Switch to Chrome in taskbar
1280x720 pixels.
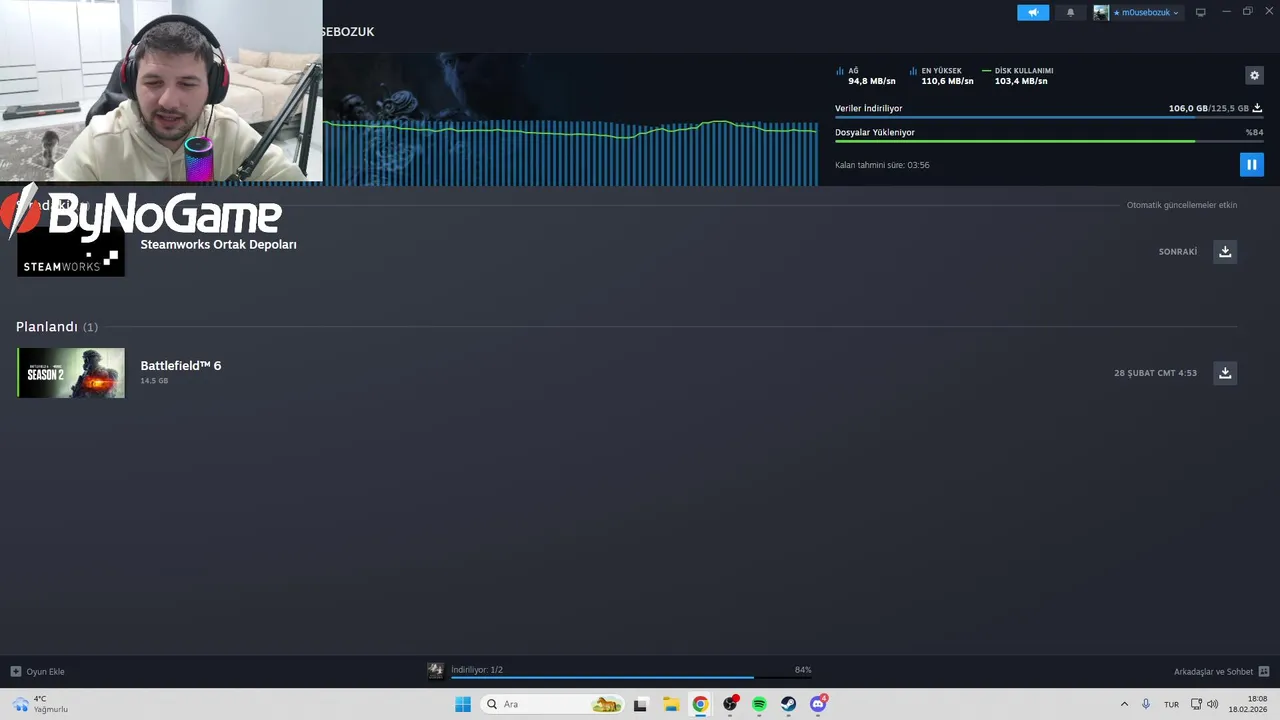point(700,704)
